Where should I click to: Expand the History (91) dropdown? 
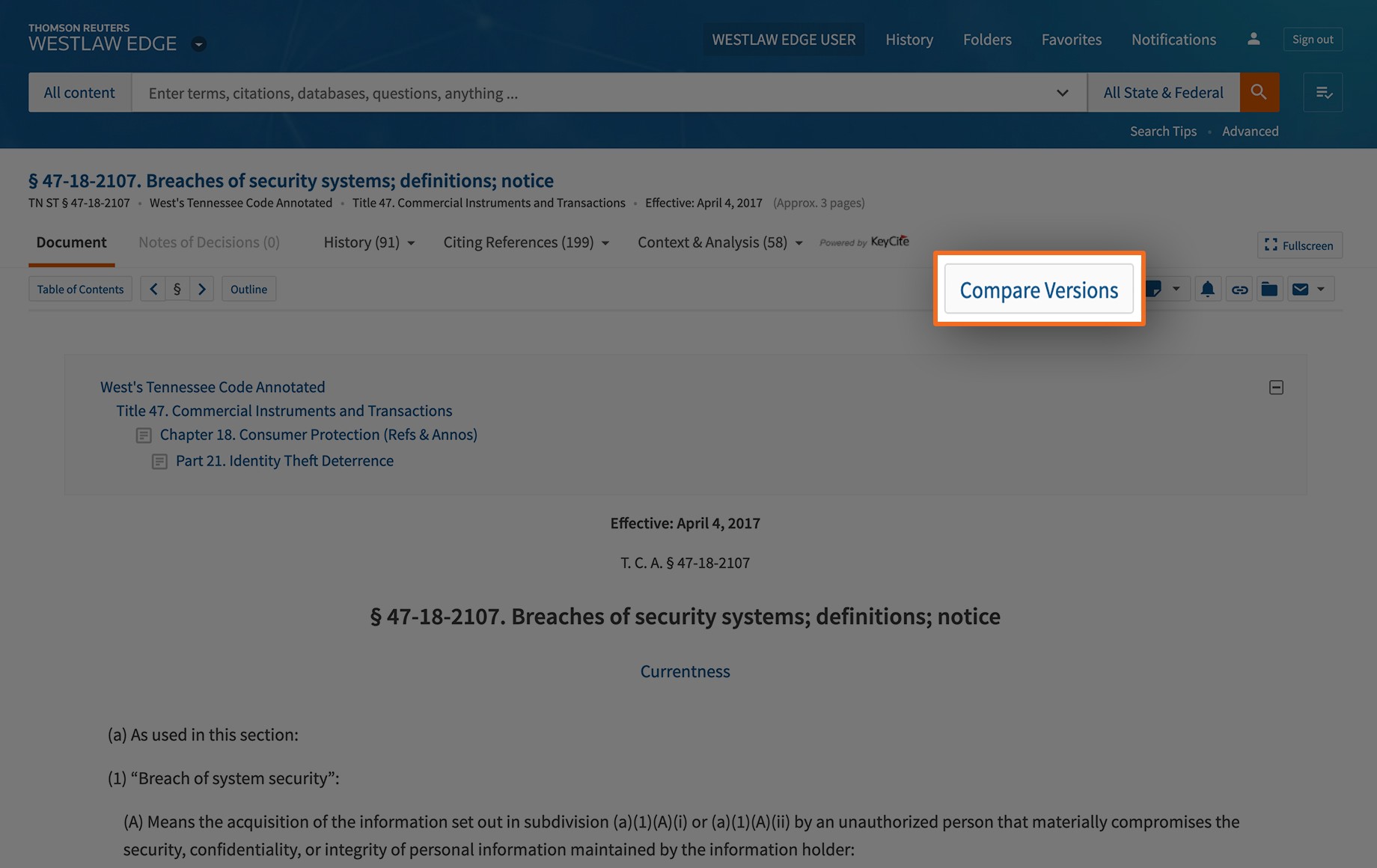(369, 242)
